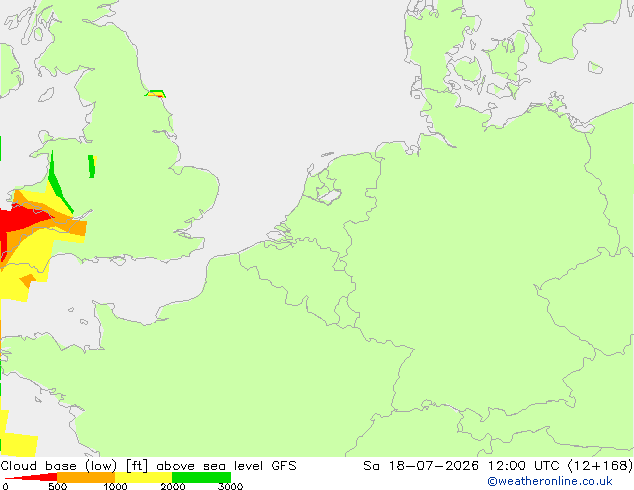Click the legend label '0'
The width and height of the screenshot is (634, 490).
coord(5,486)
